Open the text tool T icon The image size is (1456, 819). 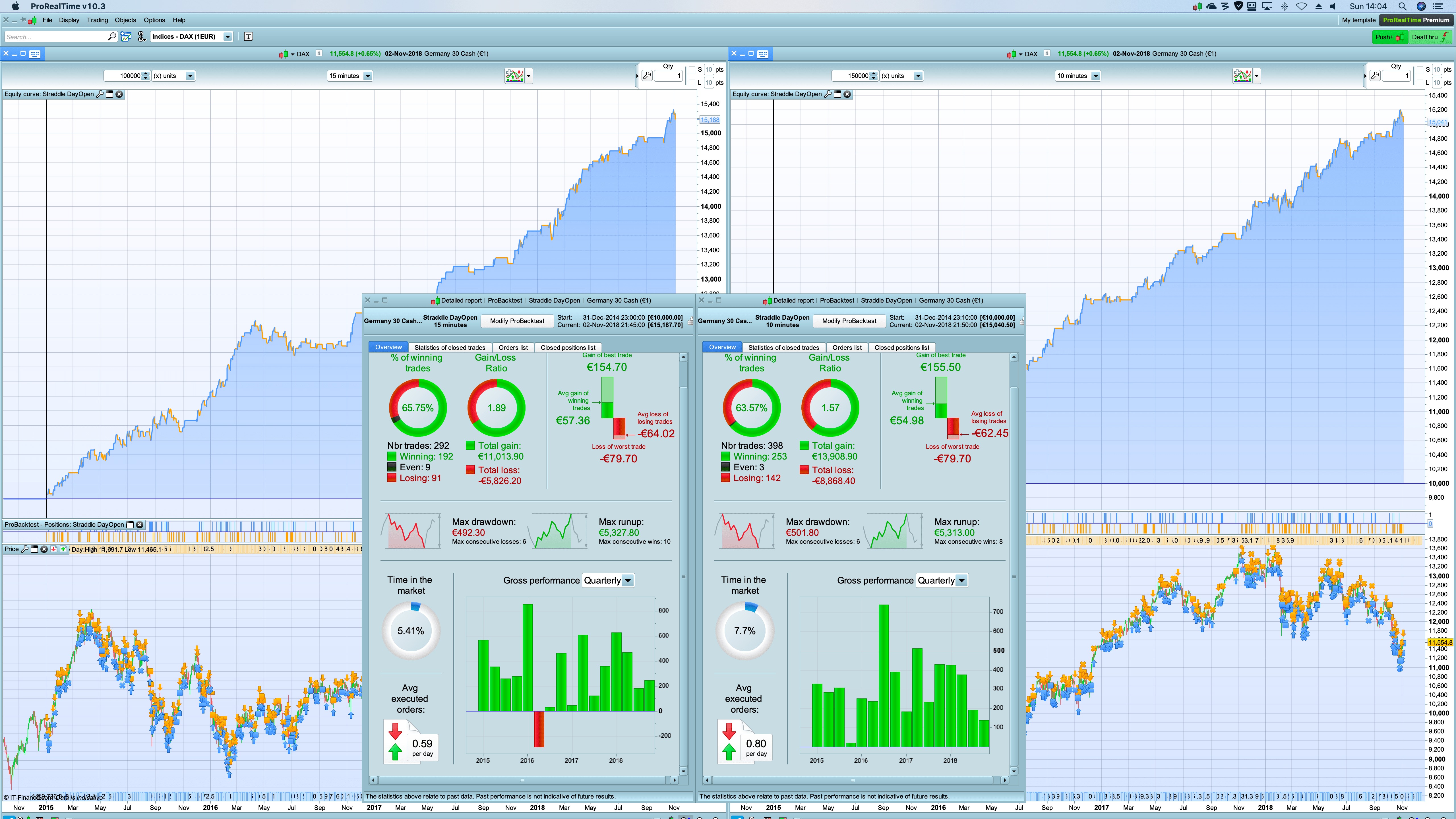point(248,37)
